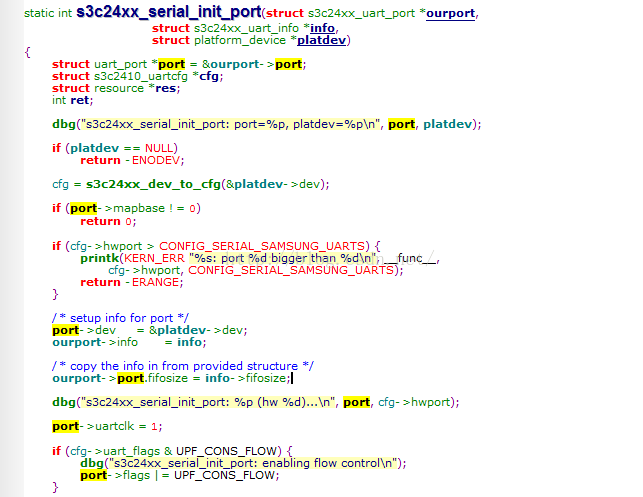Click the NULL keyword in platdev check

tap(159, 148)
